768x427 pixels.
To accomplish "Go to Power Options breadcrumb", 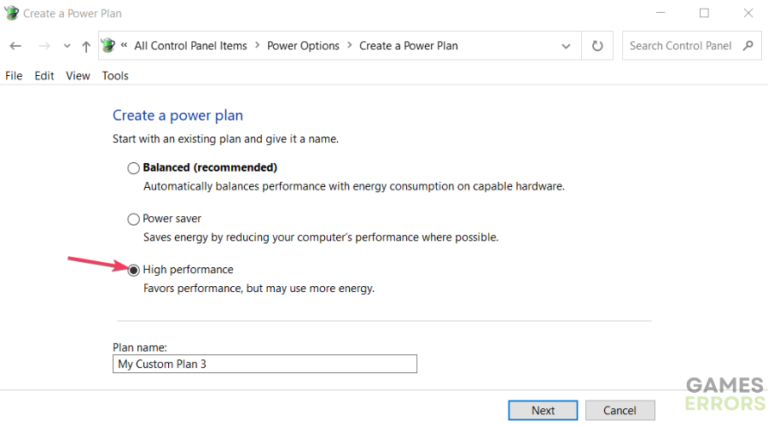I will pyautogui.click(x=304, y=46).
